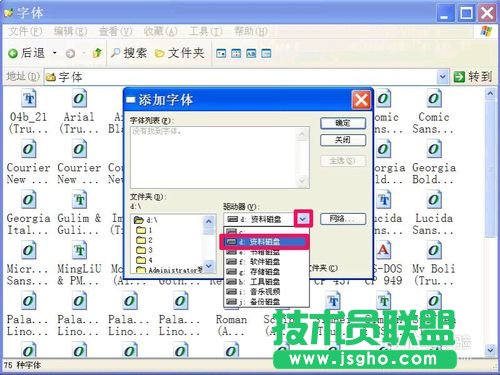
Task: Click 关闭 in the Add Fonts dialog
Action: point(343,140)
